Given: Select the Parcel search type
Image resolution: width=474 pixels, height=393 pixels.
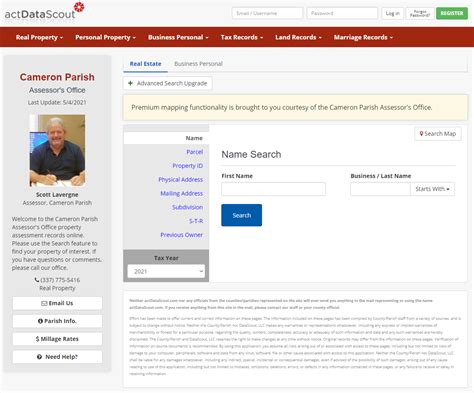Looking at the screenshot, I should 194,152.
